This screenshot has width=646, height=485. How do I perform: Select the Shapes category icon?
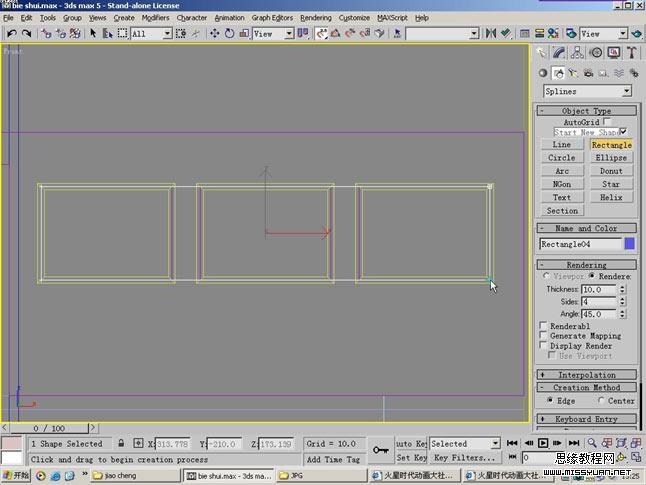[559, 73]
